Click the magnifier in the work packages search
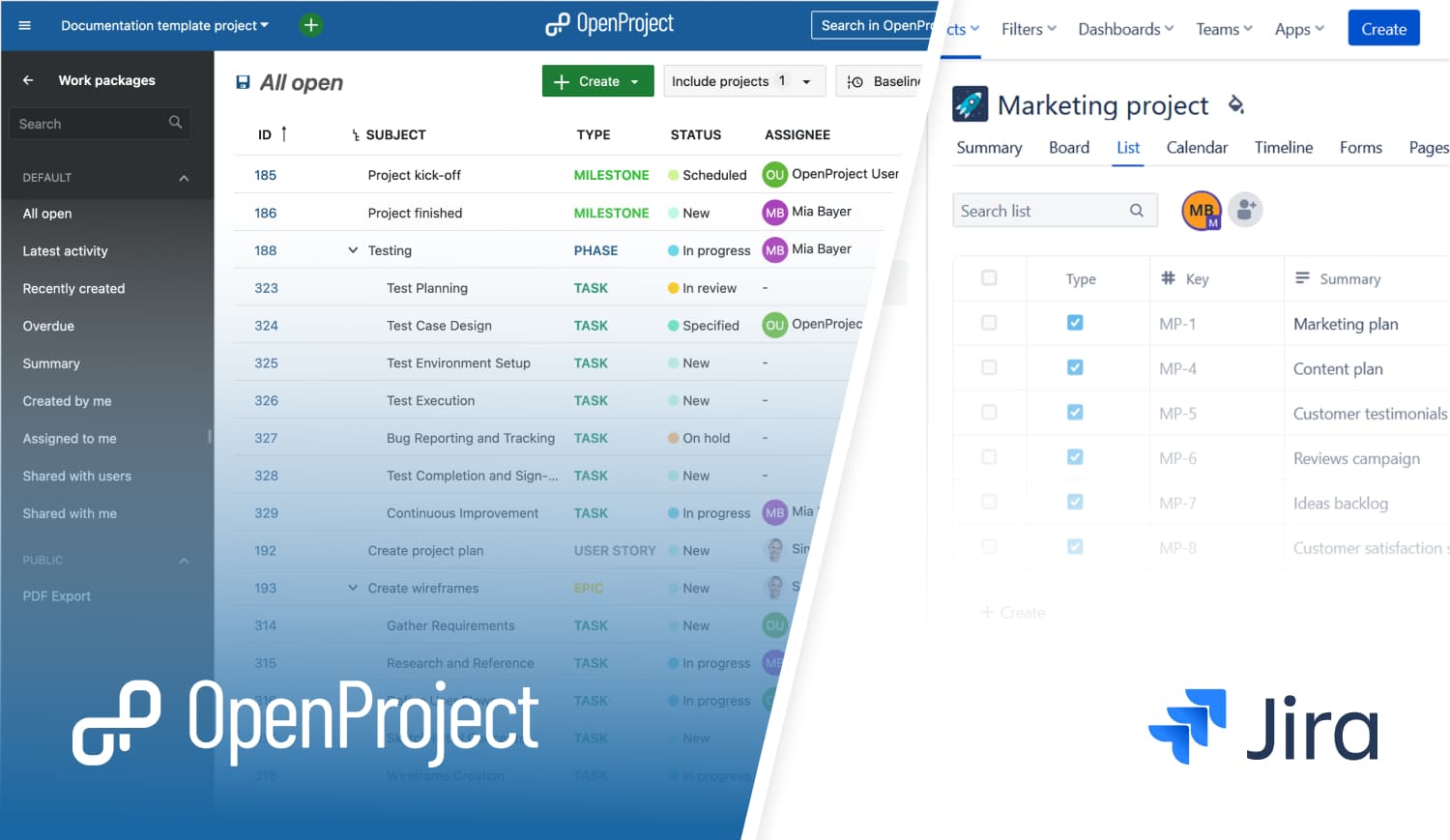 coord(174,123)
